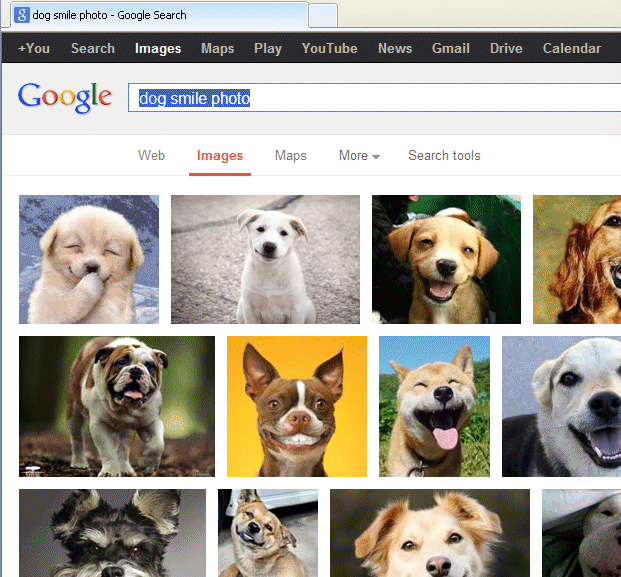Image resolution: width=621 pixels, height=577 pixels.
Task: Click Images in the black navigation bar
Action: (x=158, y=48)
